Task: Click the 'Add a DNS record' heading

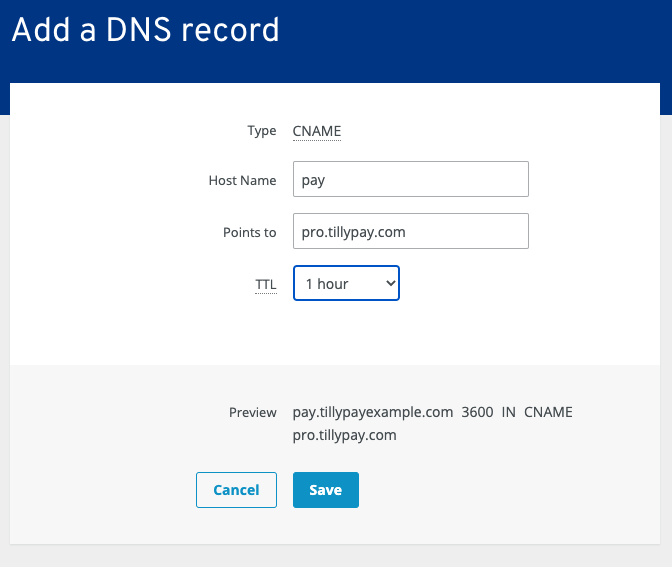Action: click(145, 30)
